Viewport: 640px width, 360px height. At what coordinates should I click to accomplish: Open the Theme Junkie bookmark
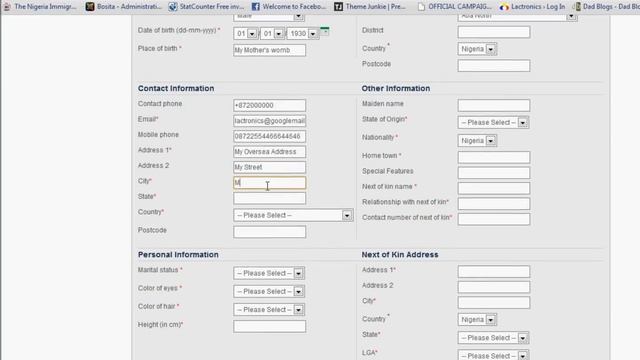[x=370, y=7]
